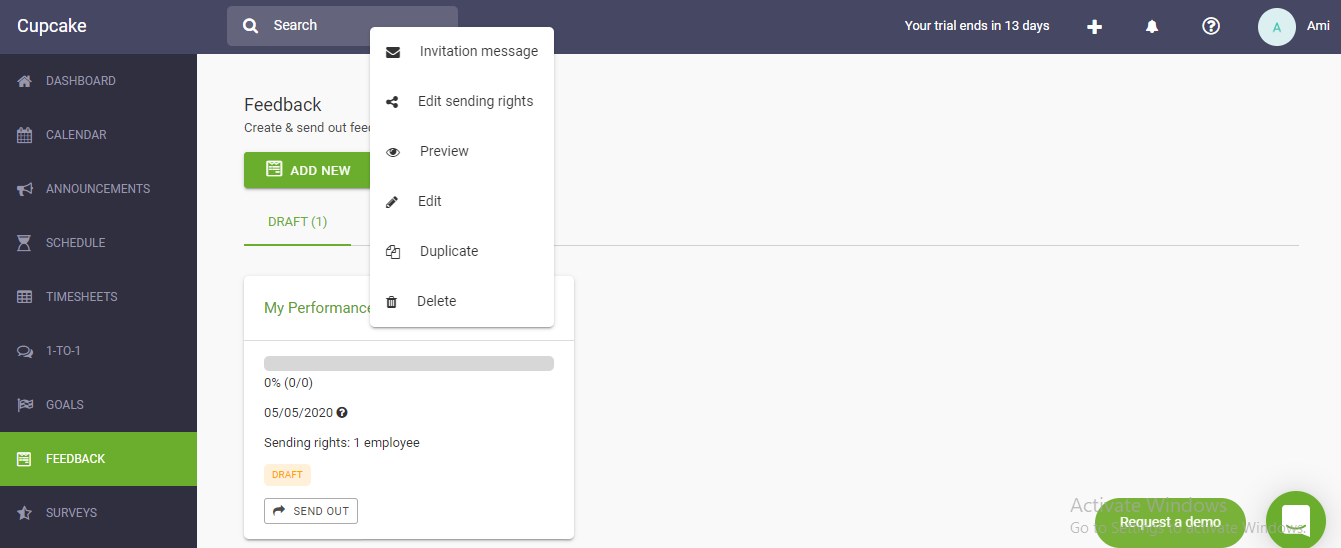Click the notifications bell icon
1341x548 pixels.
(x=1152, y=27)
